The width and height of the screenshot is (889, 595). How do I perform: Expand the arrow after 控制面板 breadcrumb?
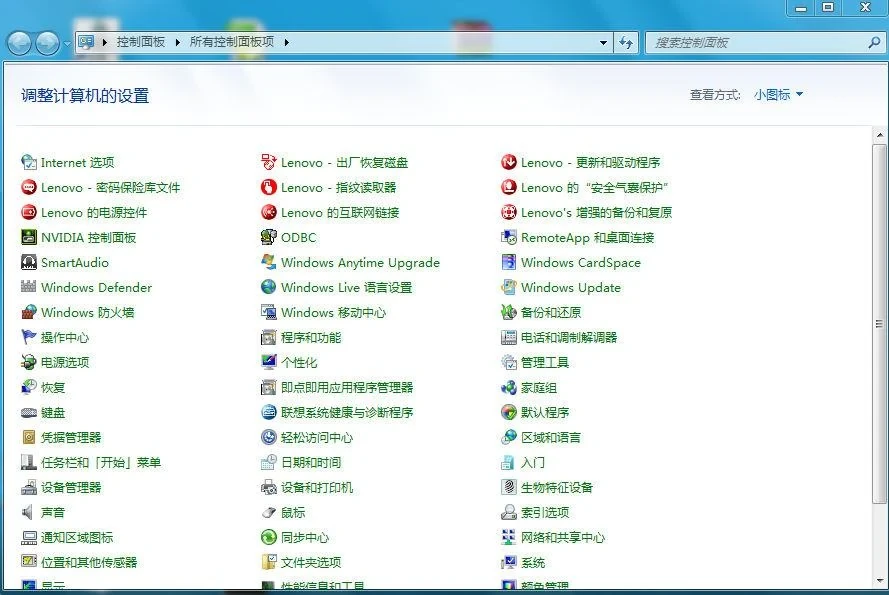point(177,42)
